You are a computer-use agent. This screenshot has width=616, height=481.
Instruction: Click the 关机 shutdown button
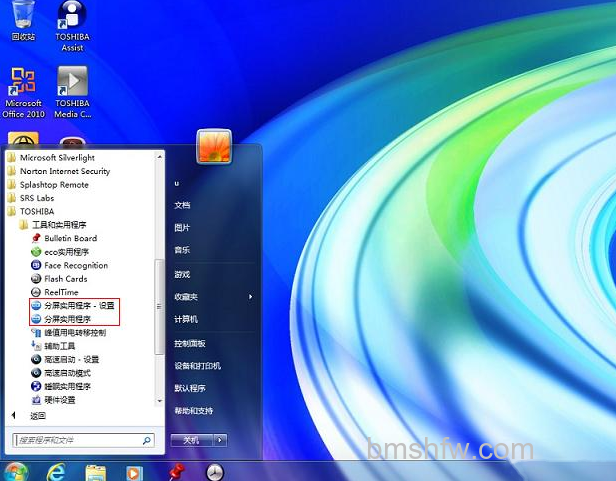[x=192, y=440]
